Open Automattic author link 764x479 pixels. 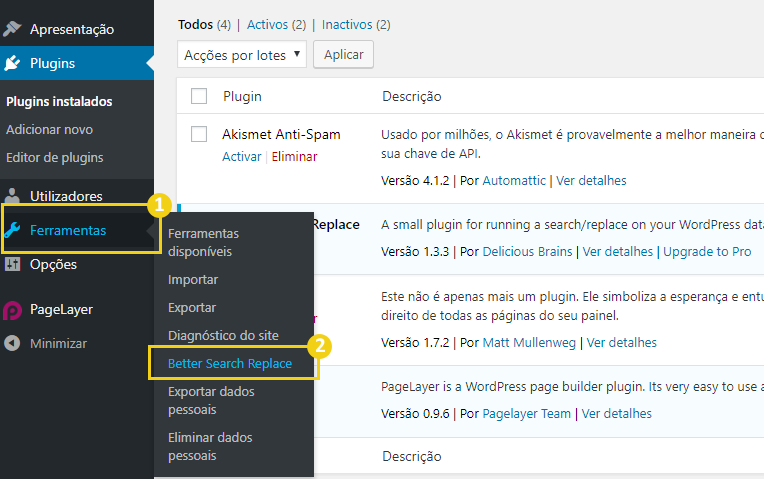[514, 180]
